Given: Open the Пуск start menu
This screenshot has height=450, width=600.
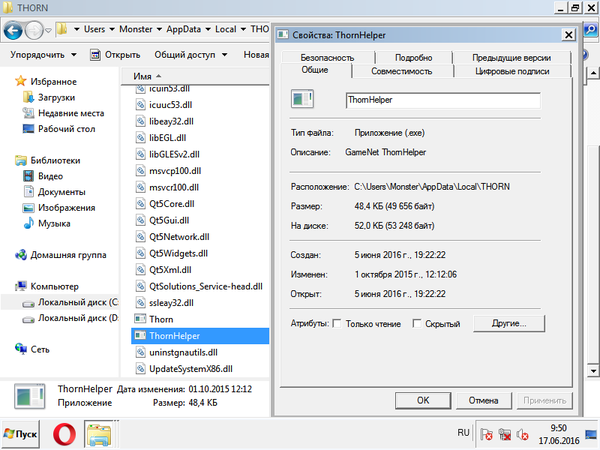Looking at the screenshot, I should tap(20, 434).
